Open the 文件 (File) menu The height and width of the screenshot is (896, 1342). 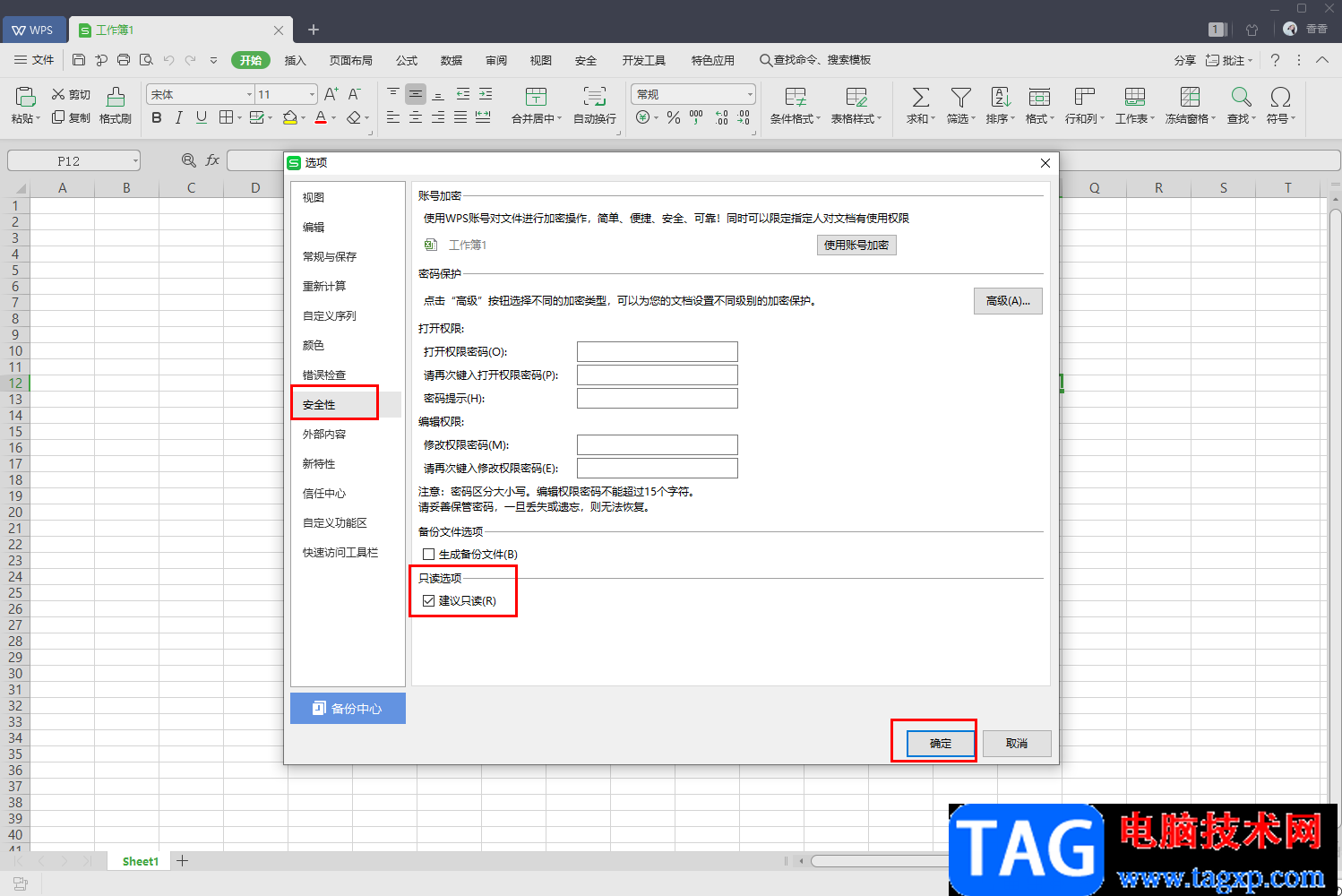click(34, 60)
